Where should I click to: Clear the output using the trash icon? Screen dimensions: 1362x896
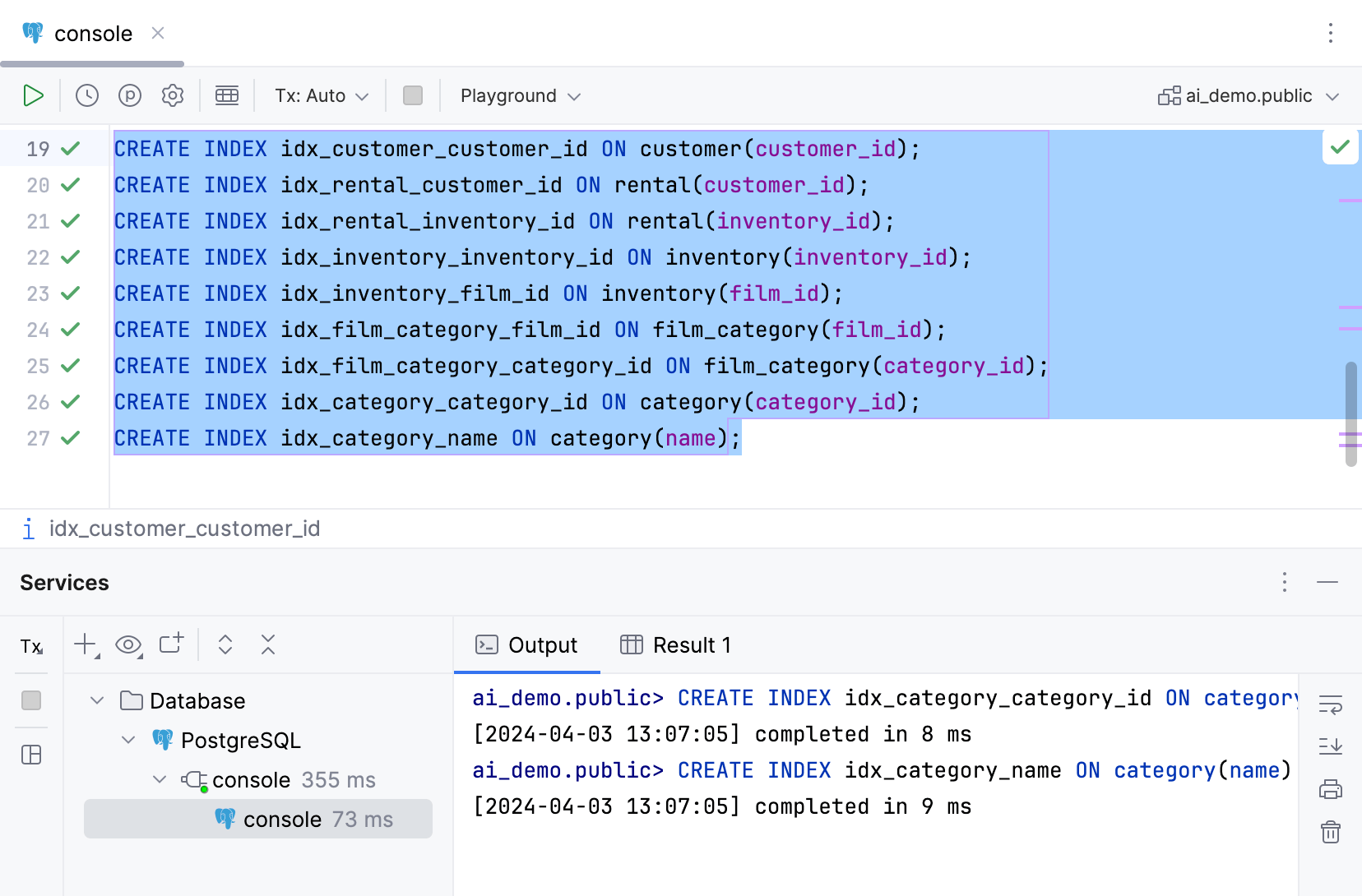1331,832
